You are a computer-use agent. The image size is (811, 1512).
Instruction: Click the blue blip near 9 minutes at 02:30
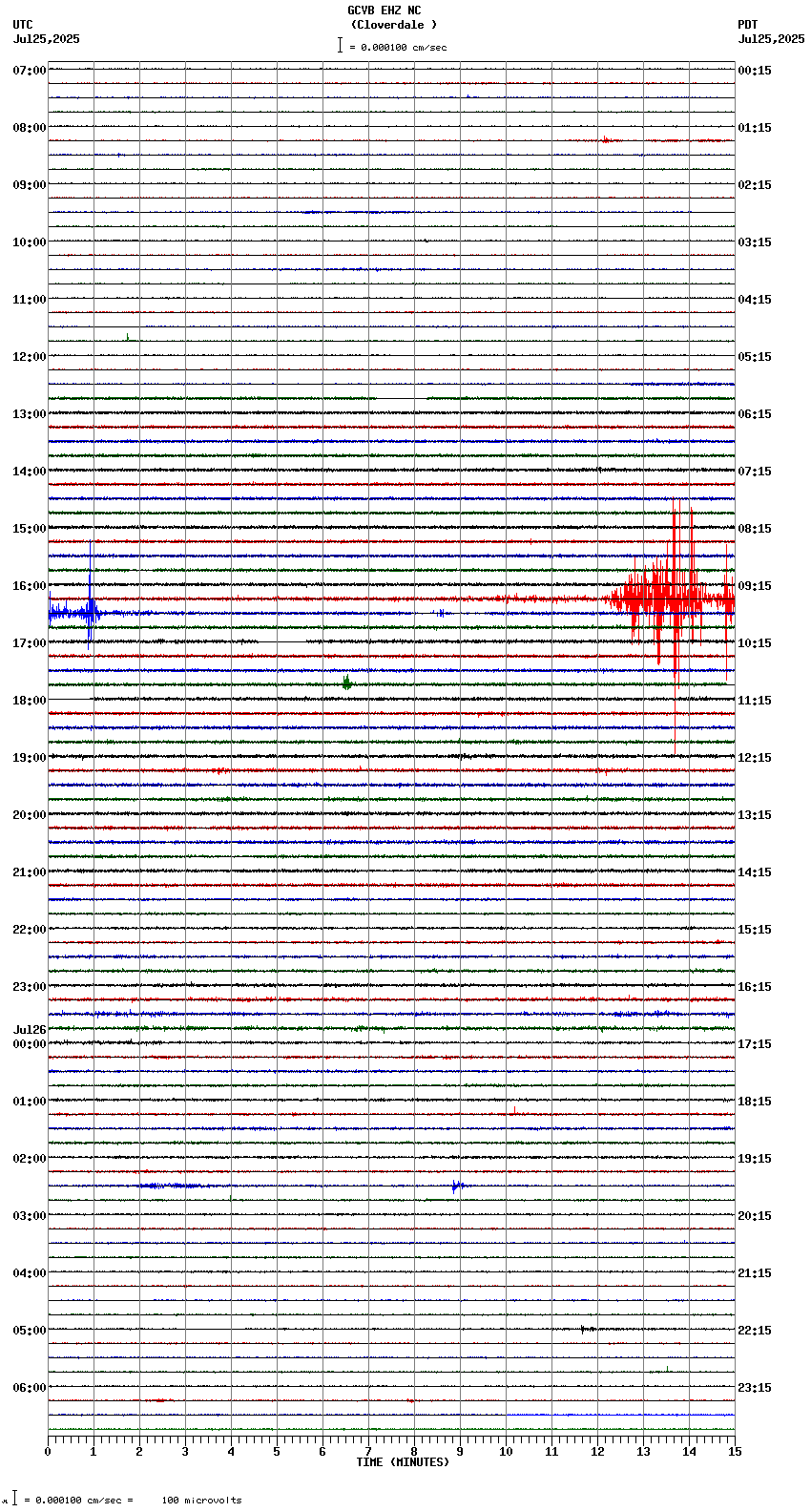[x=457, y=1186]
